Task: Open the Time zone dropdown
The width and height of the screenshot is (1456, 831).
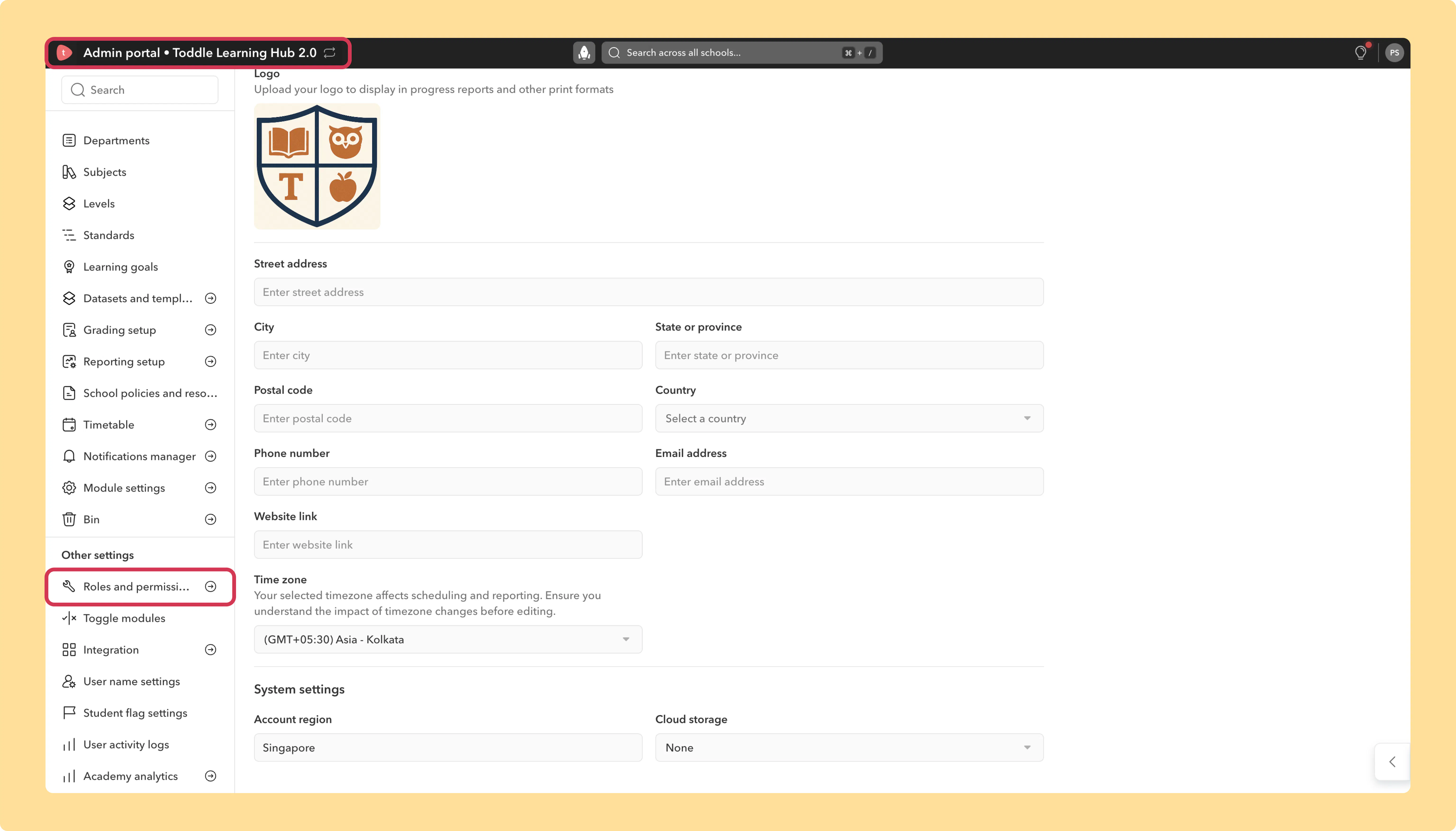Action: (x=448, y=639)
